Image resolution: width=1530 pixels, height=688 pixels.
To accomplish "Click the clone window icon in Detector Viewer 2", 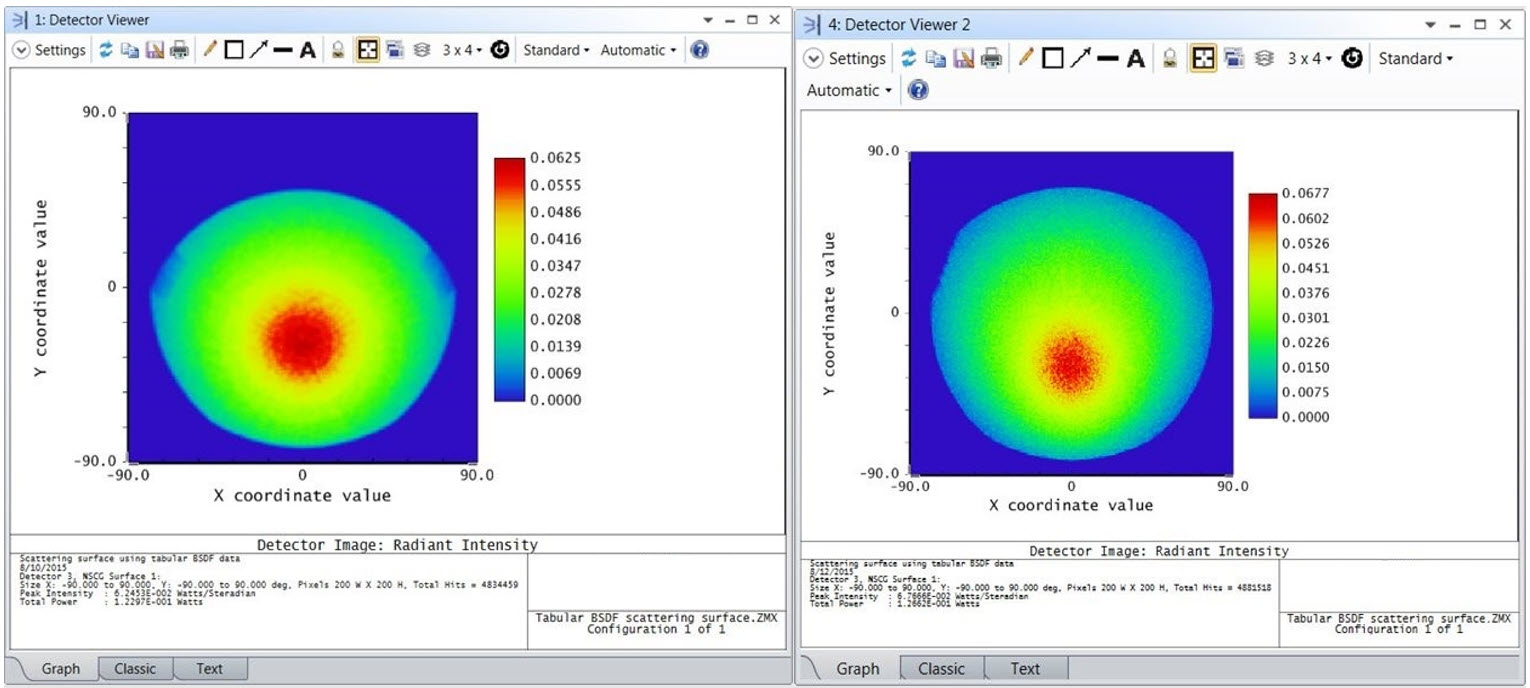I will [1233, 59].
